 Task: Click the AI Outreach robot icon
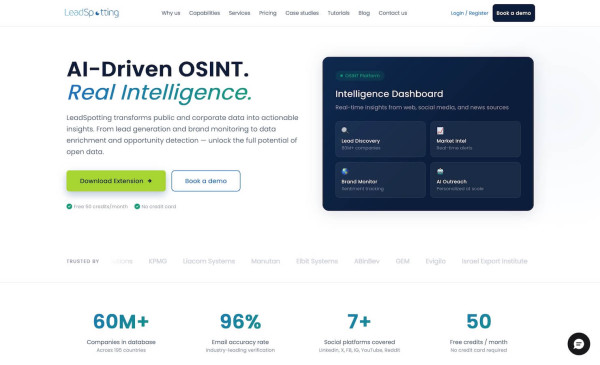440,171
